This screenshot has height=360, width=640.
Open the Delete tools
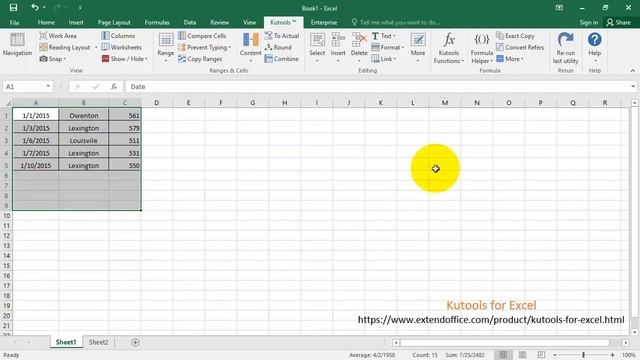coord(359,47)
